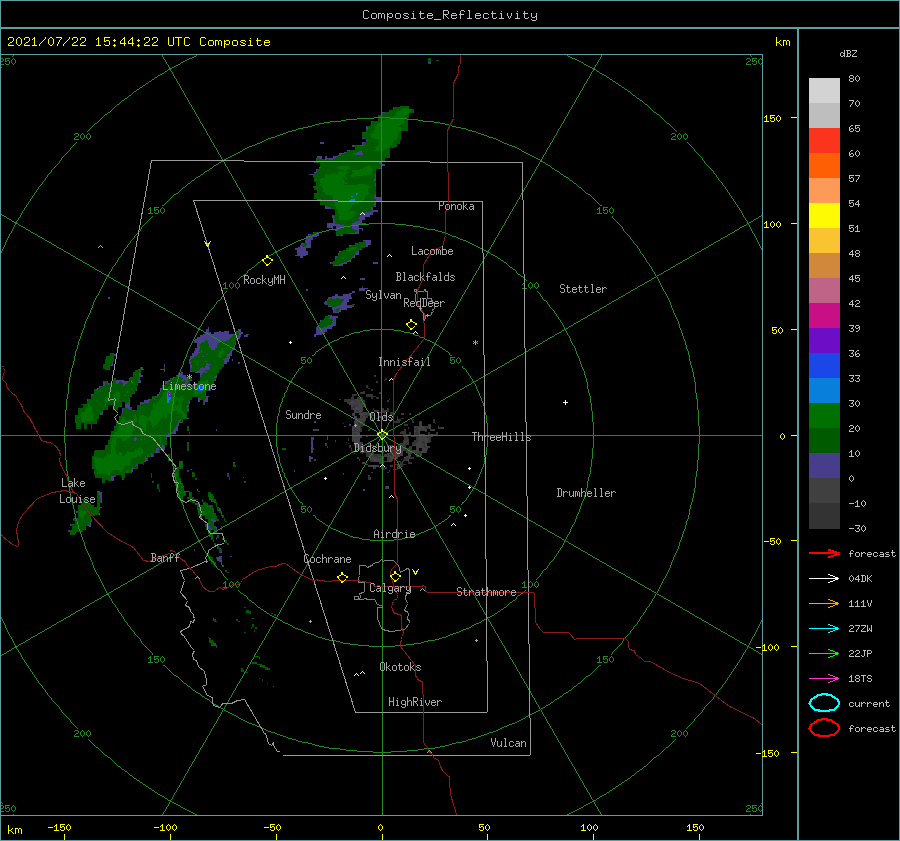Click the Sylvan label
Image resolution: width=900 pixels, height=841 pixels.
[x=383, y=295]
